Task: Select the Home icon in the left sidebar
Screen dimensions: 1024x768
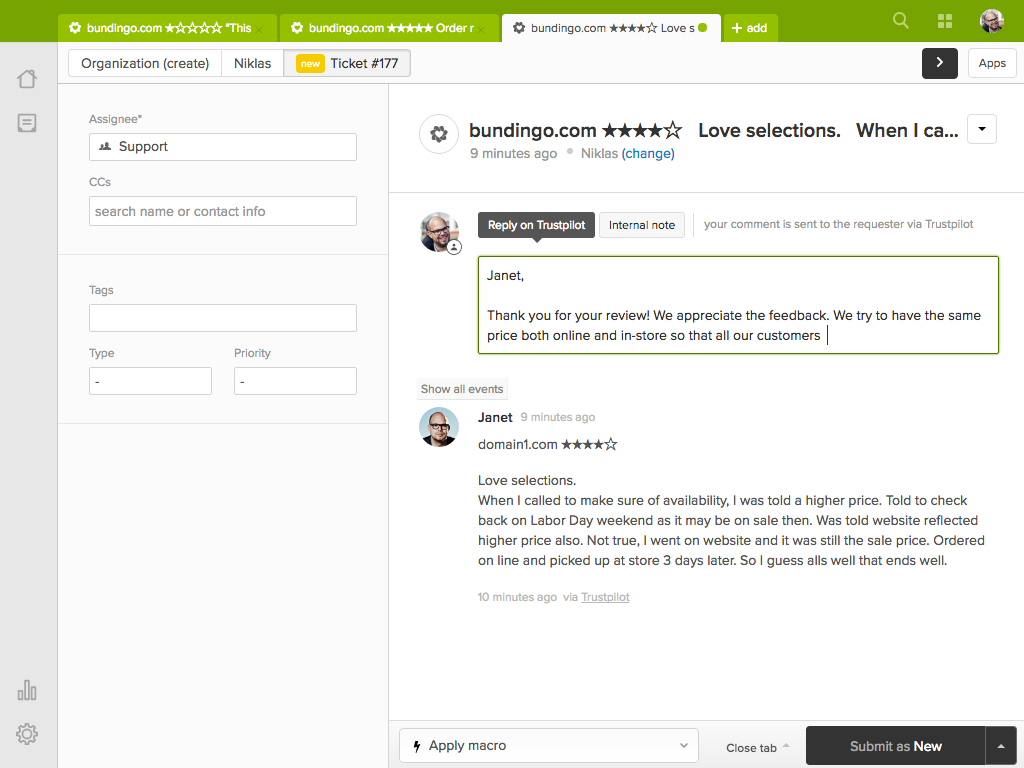Action: tap(27, 78)
